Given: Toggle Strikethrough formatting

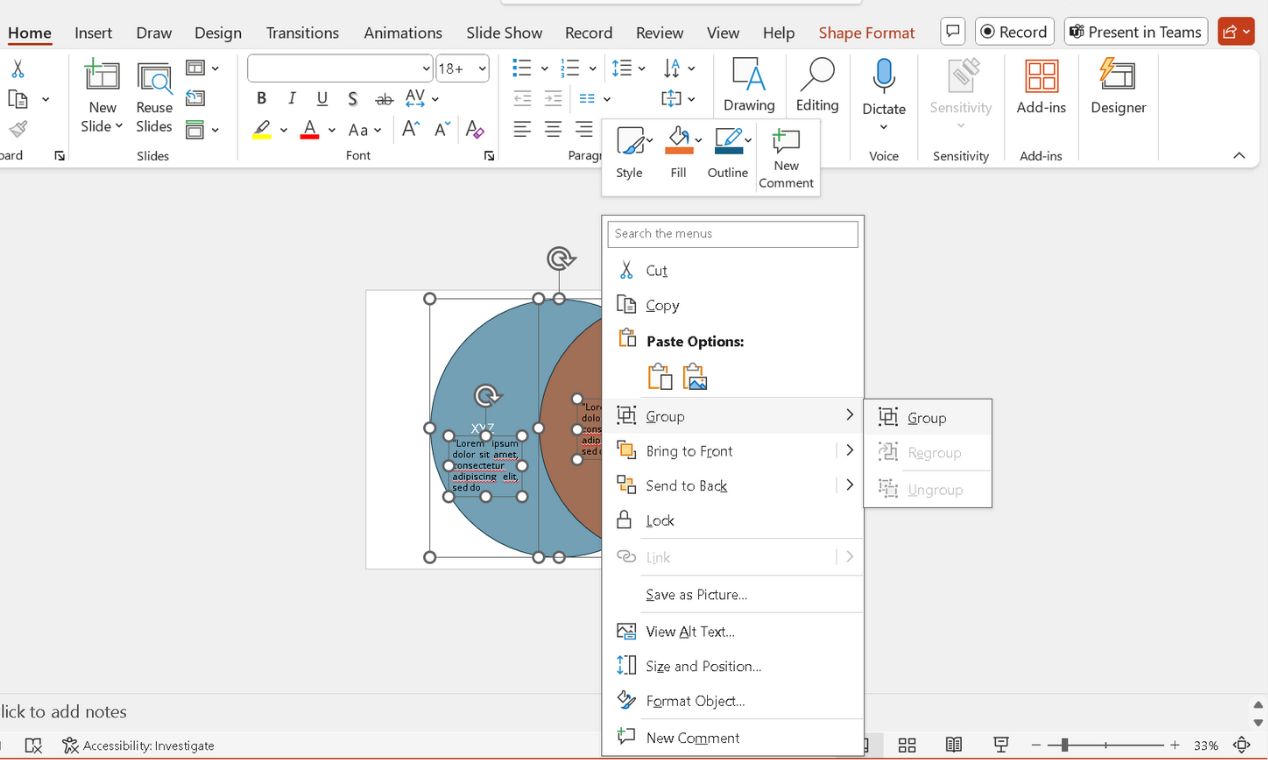Looking at the screenshot, I should pyautogui.click(x=384, y=99).
